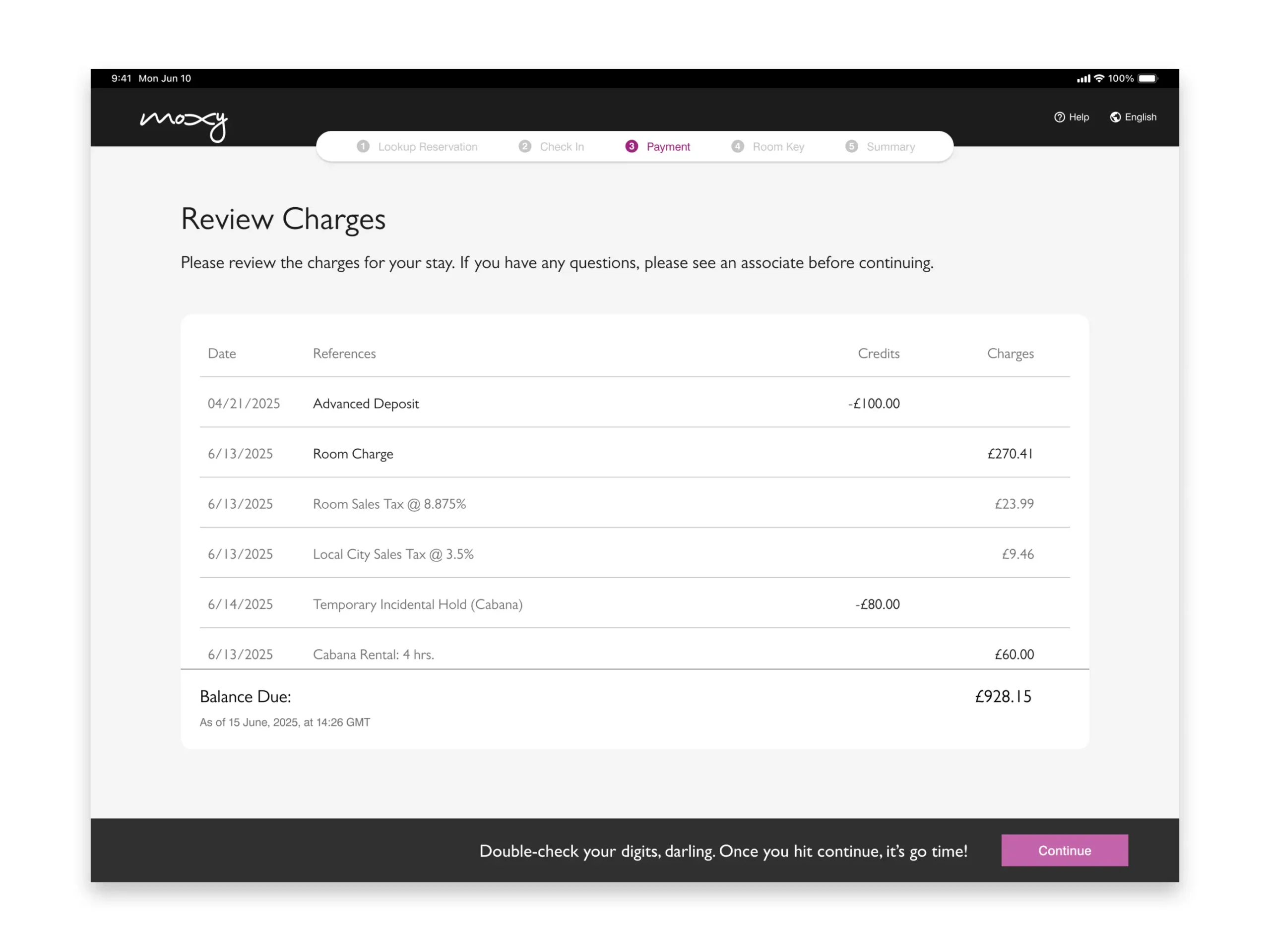Image resolution: width=1270 pixels, height=952 pixels.
Task: Select the Room Charge line item
Action: (x=353, y=454)
